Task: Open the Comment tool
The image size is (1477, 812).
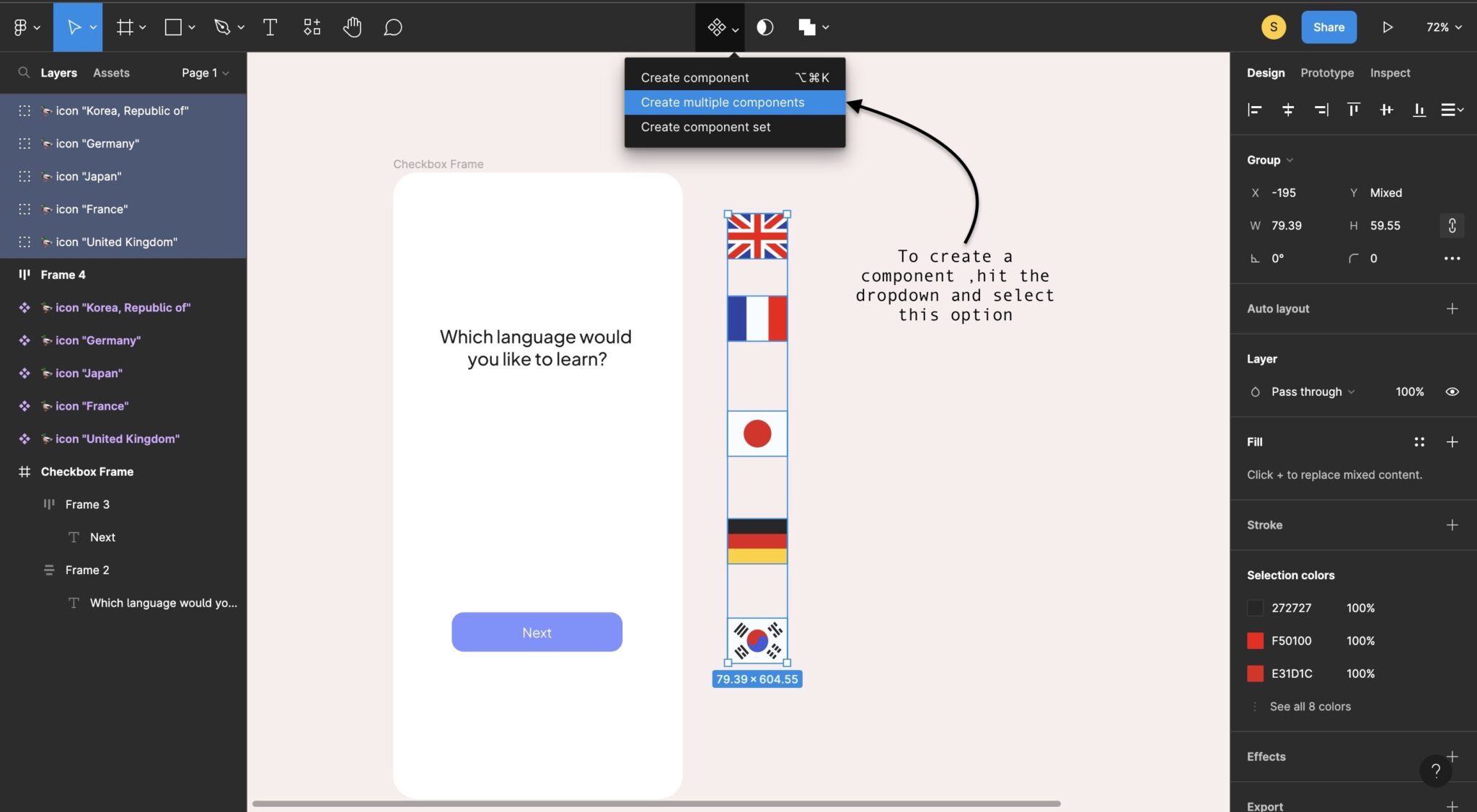Action: [392, 27]
